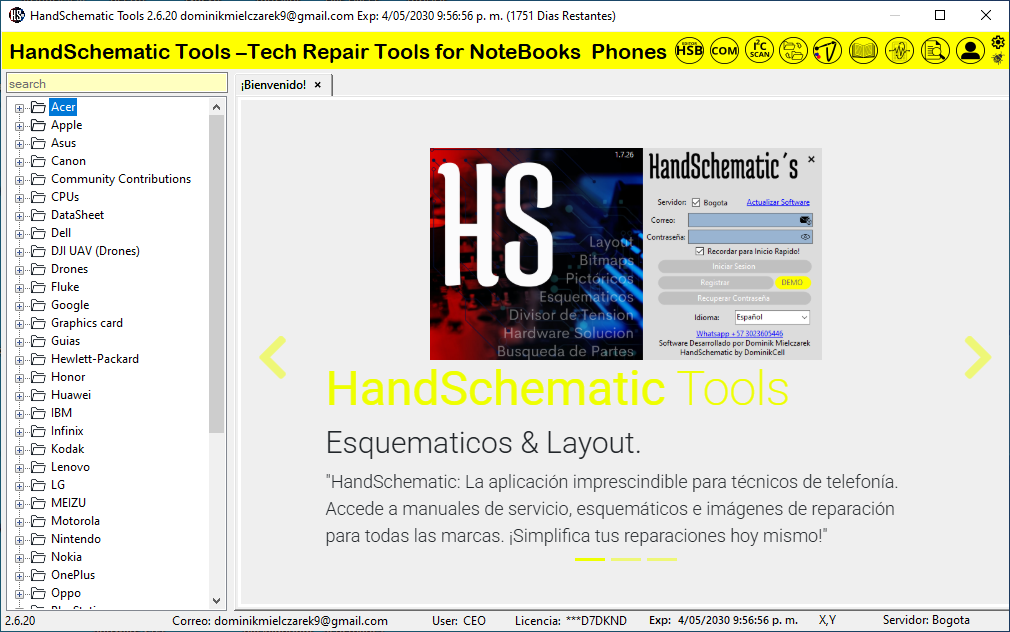1010x632 pixels.
Task: Select the LG tree item
Action: [x=58, y=485]
